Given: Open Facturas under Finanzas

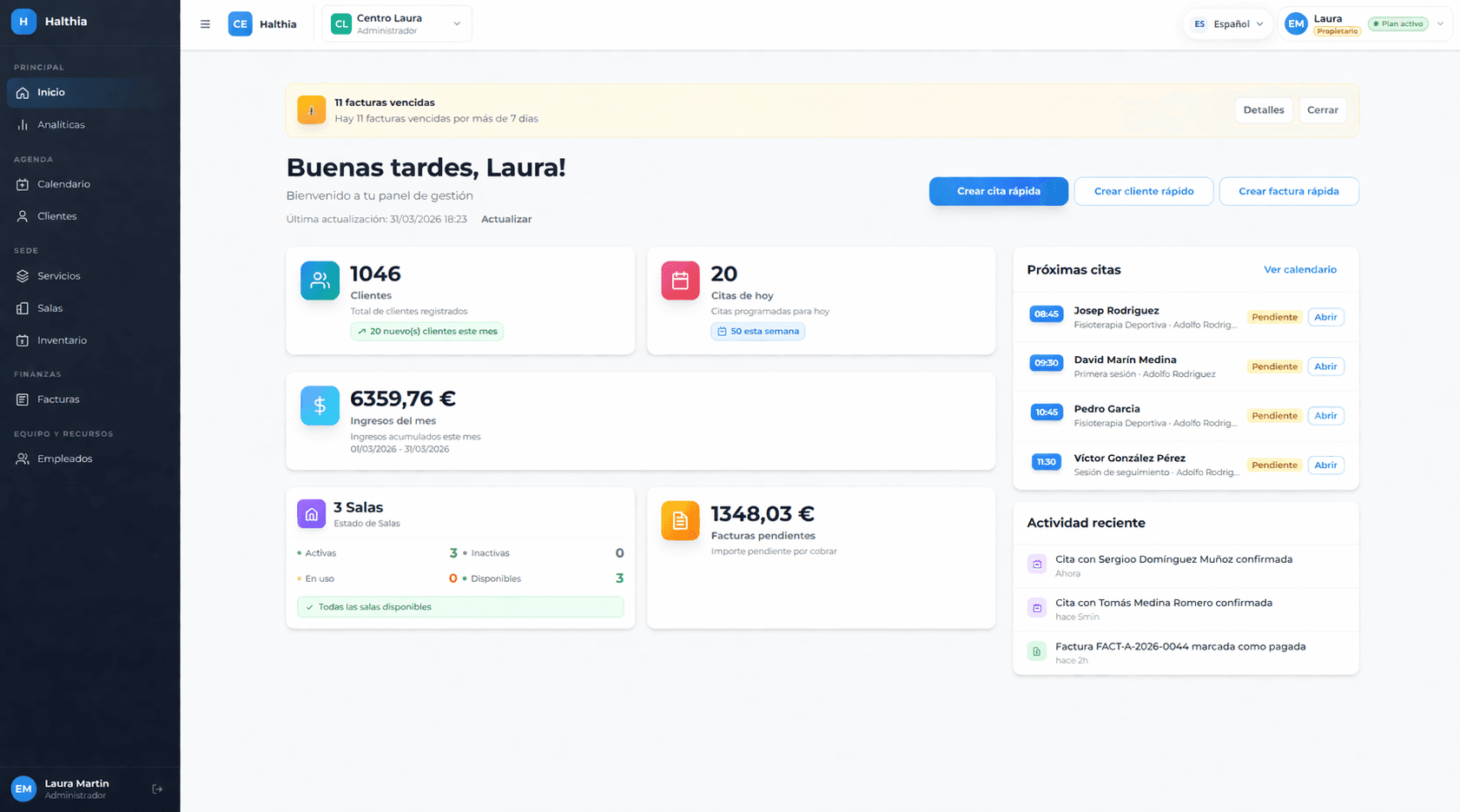Looking at the screenshot, I should tap(59, 399).
